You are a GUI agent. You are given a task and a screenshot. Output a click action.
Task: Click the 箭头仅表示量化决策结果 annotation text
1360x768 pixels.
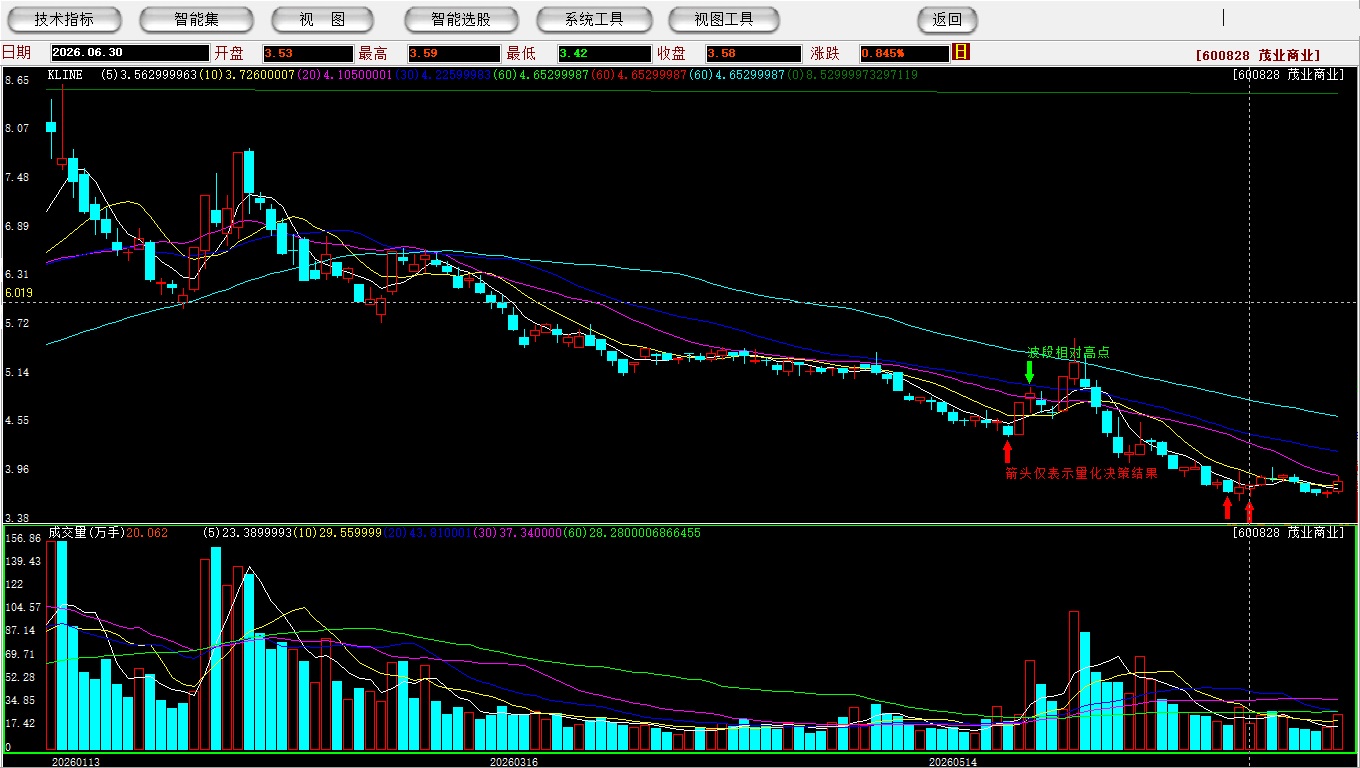tap(1082, 473)
